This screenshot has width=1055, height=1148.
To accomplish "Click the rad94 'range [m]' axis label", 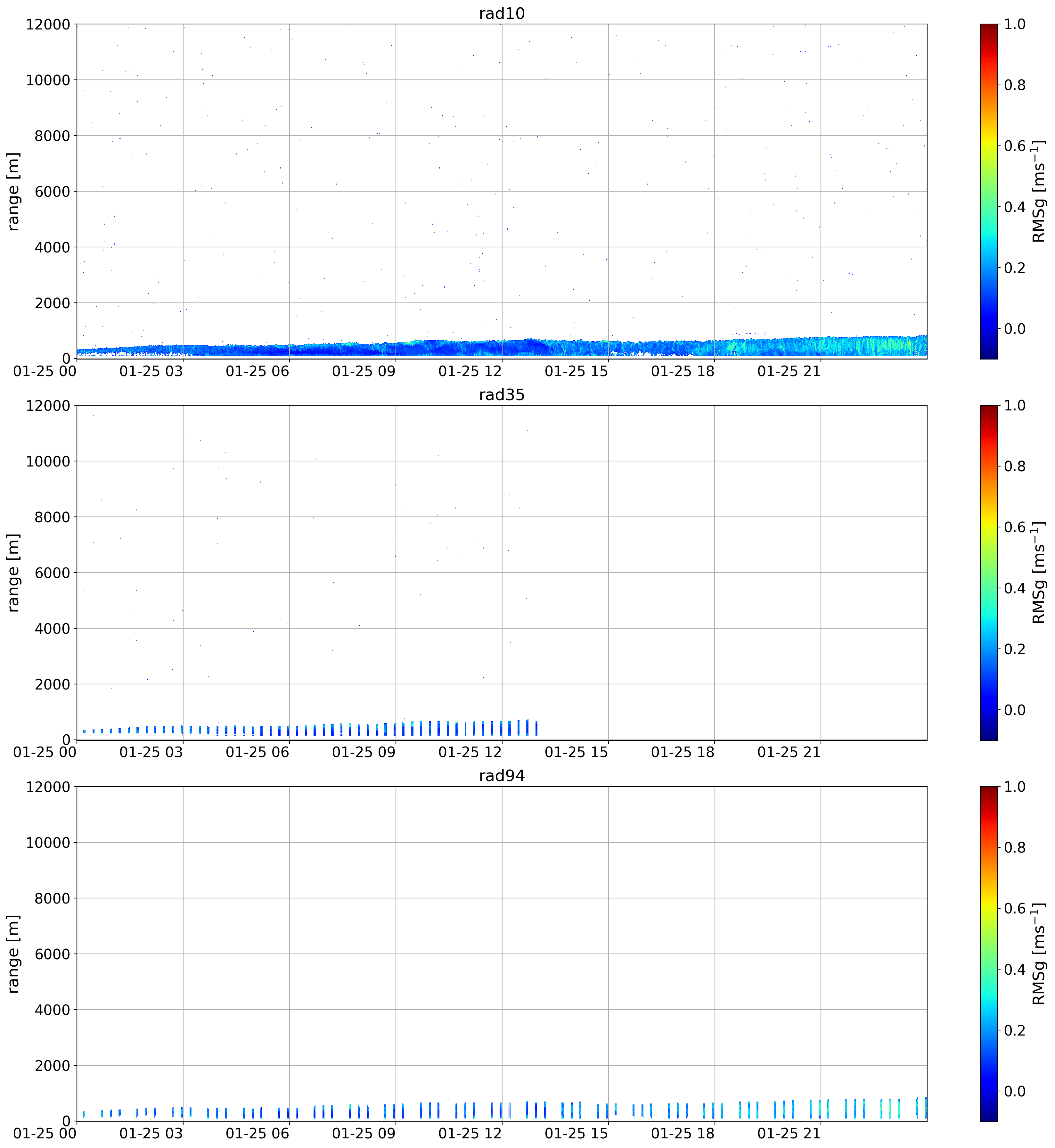I will point(14,954).
